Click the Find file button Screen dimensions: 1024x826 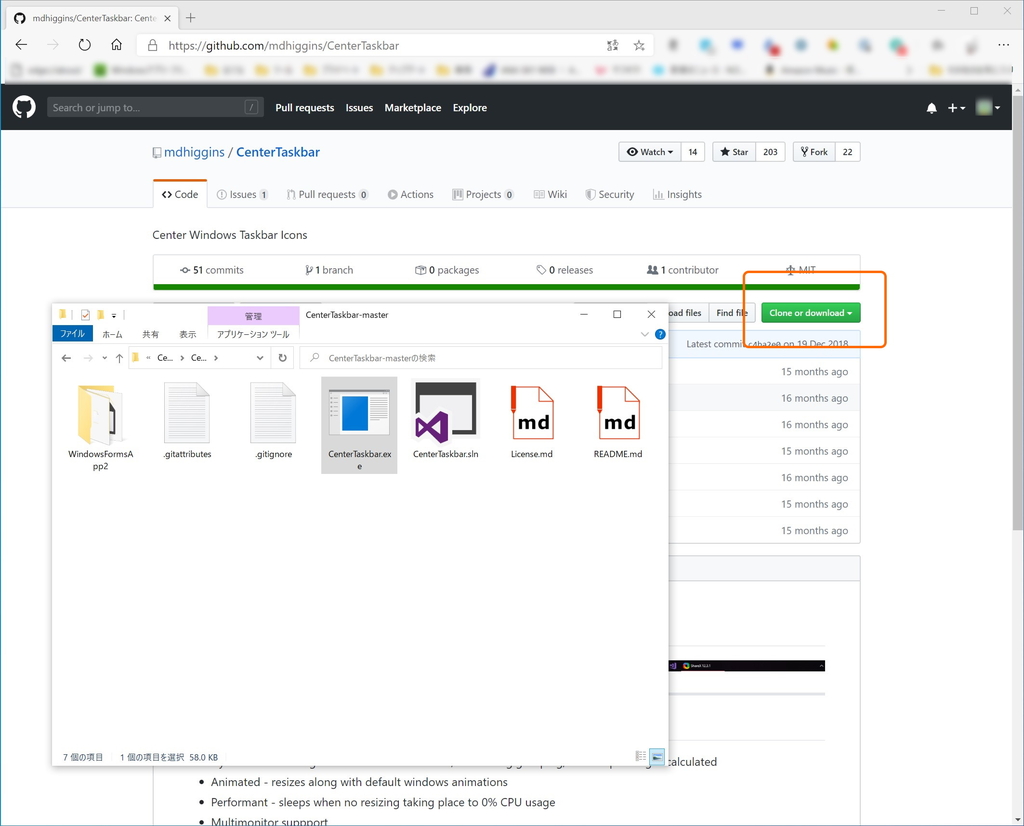[x=732, y=313]
